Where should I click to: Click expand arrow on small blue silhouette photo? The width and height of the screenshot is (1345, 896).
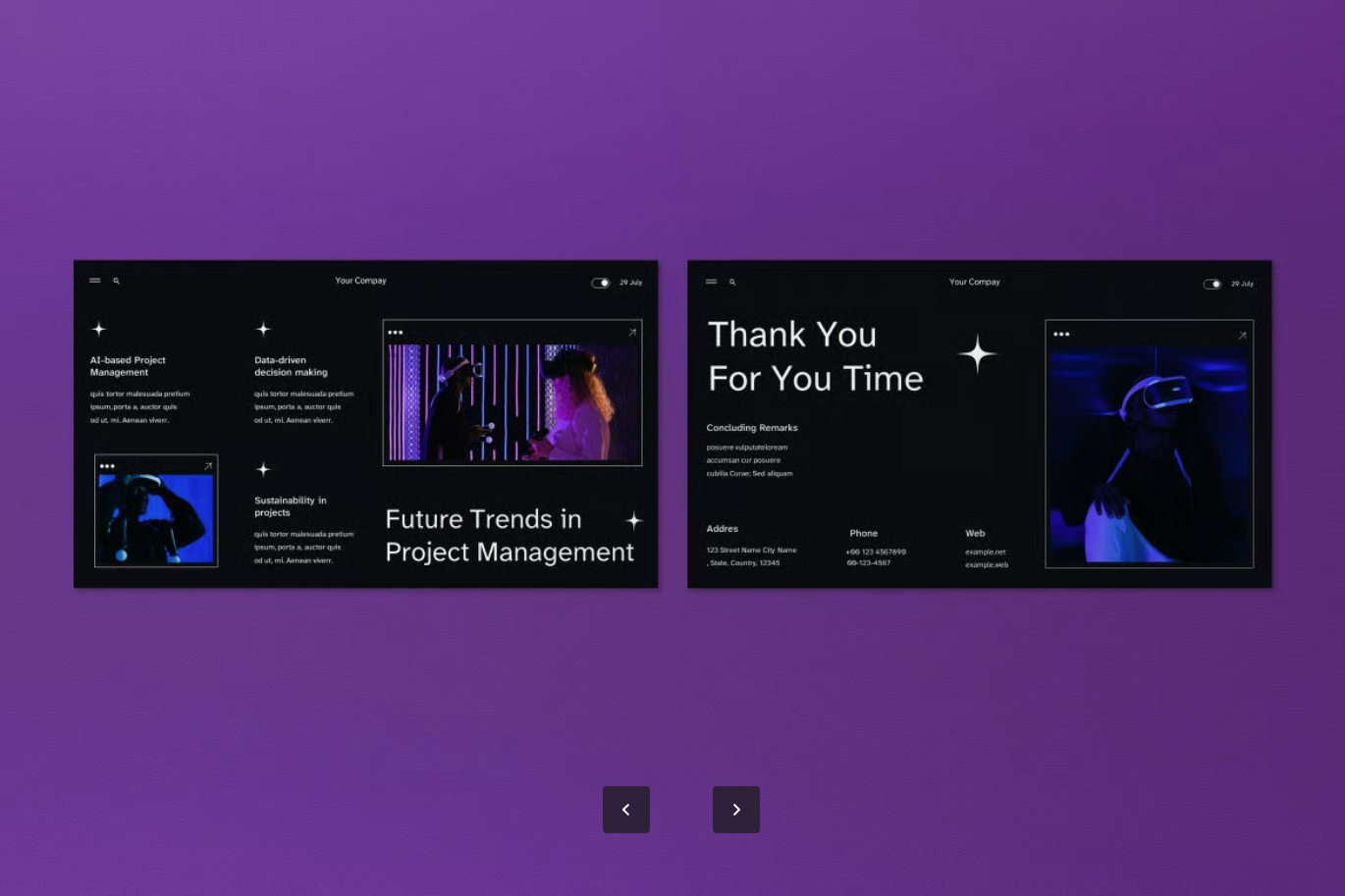click(x=208, y=466)
